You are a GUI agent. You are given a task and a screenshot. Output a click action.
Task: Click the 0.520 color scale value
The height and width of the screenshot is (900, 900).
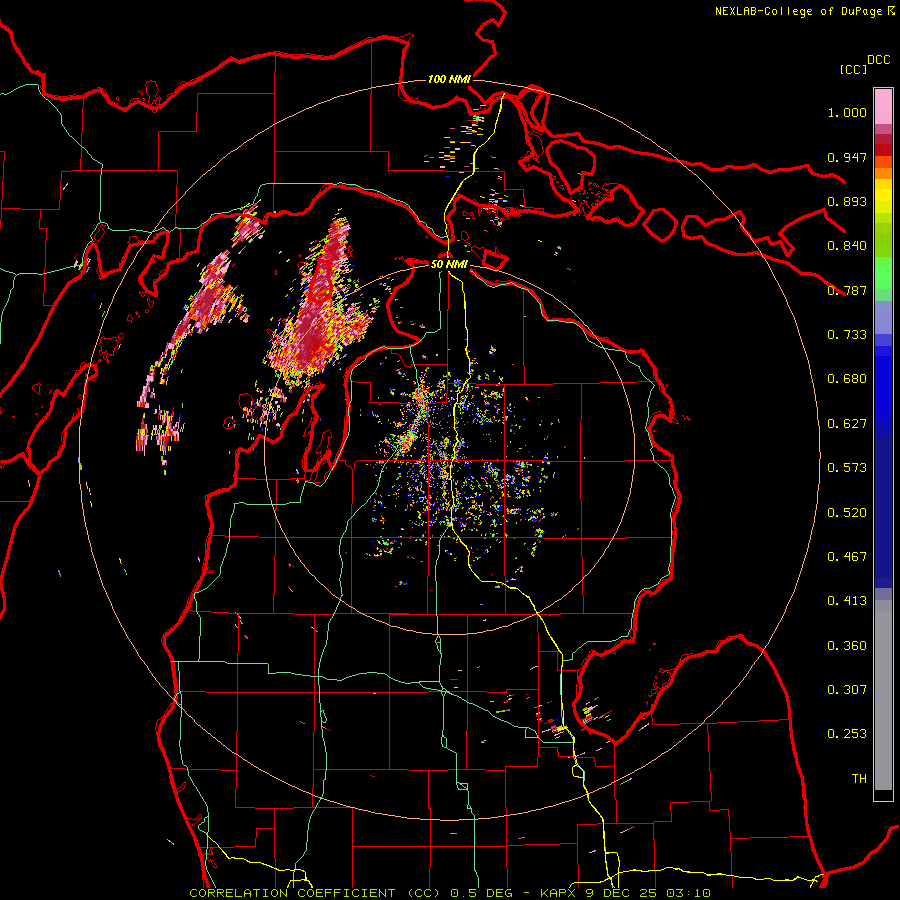click(847, 513)
